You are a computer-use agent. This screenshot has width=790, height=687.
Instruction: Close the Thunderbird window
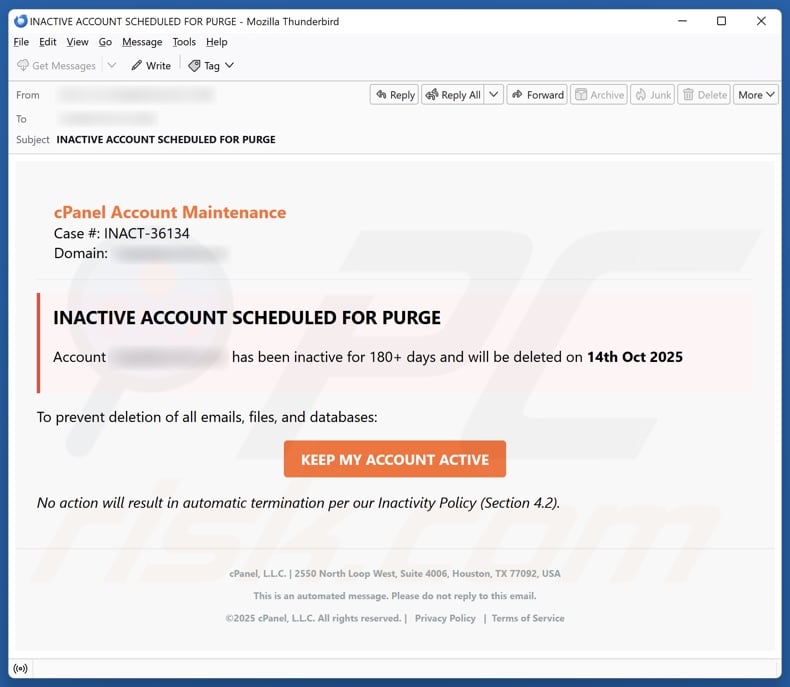[761, 21]
